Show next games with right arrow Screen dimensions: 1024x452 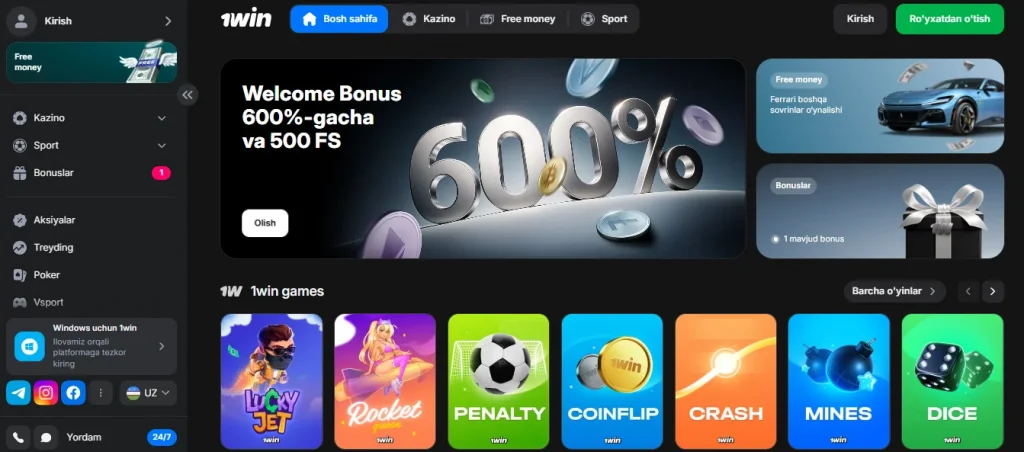tap(993, 291)
